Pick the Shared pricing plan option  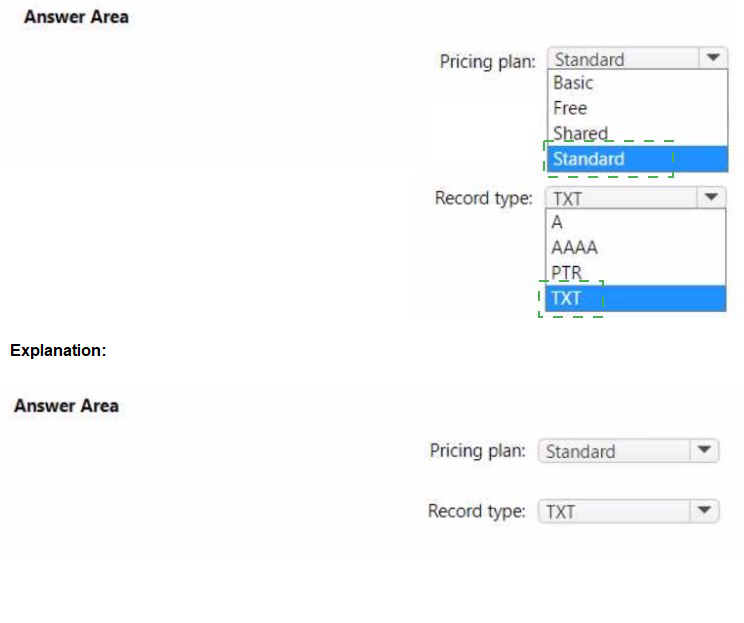[580, 133]
